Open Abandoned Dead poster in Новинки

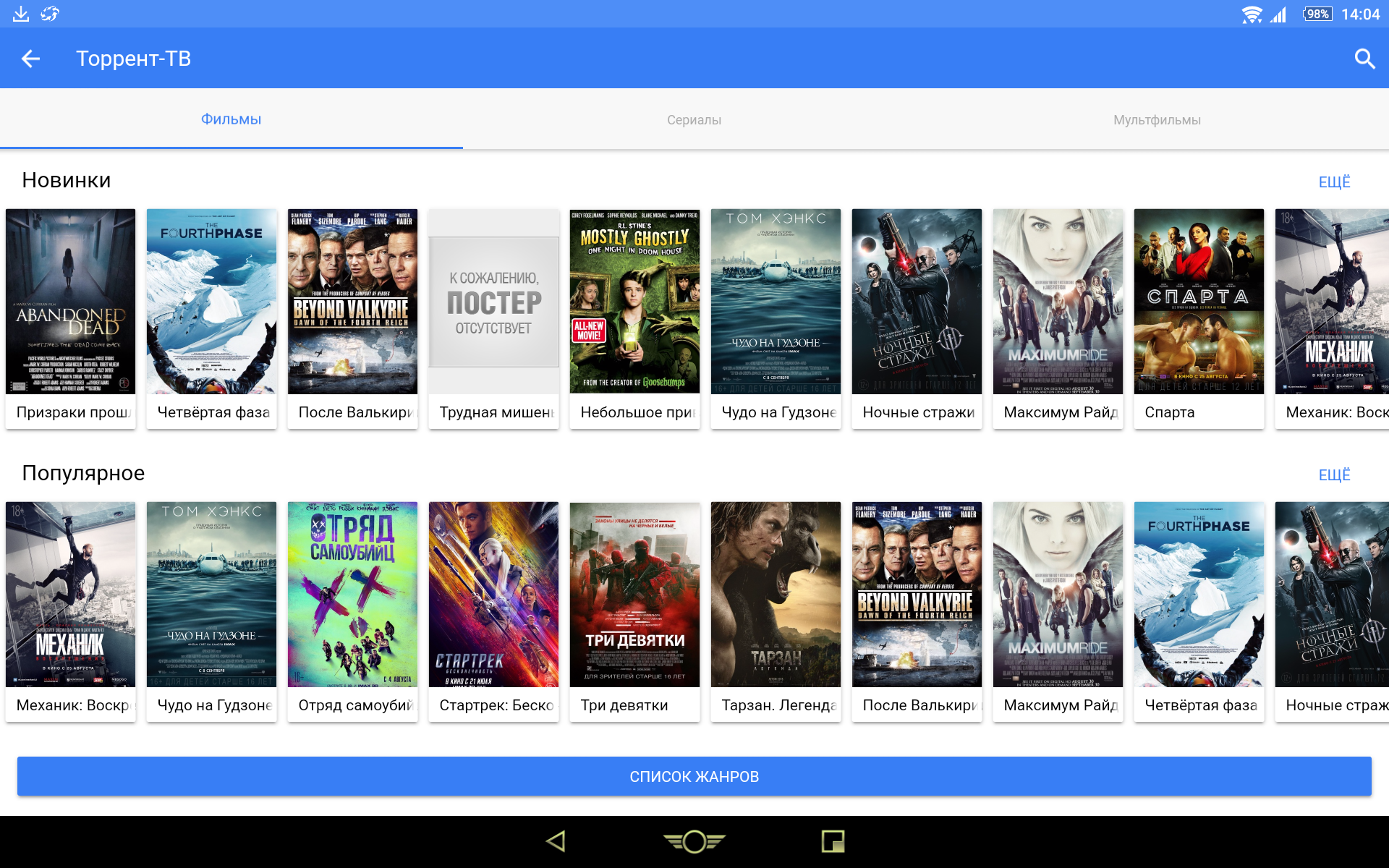[70, 302]
